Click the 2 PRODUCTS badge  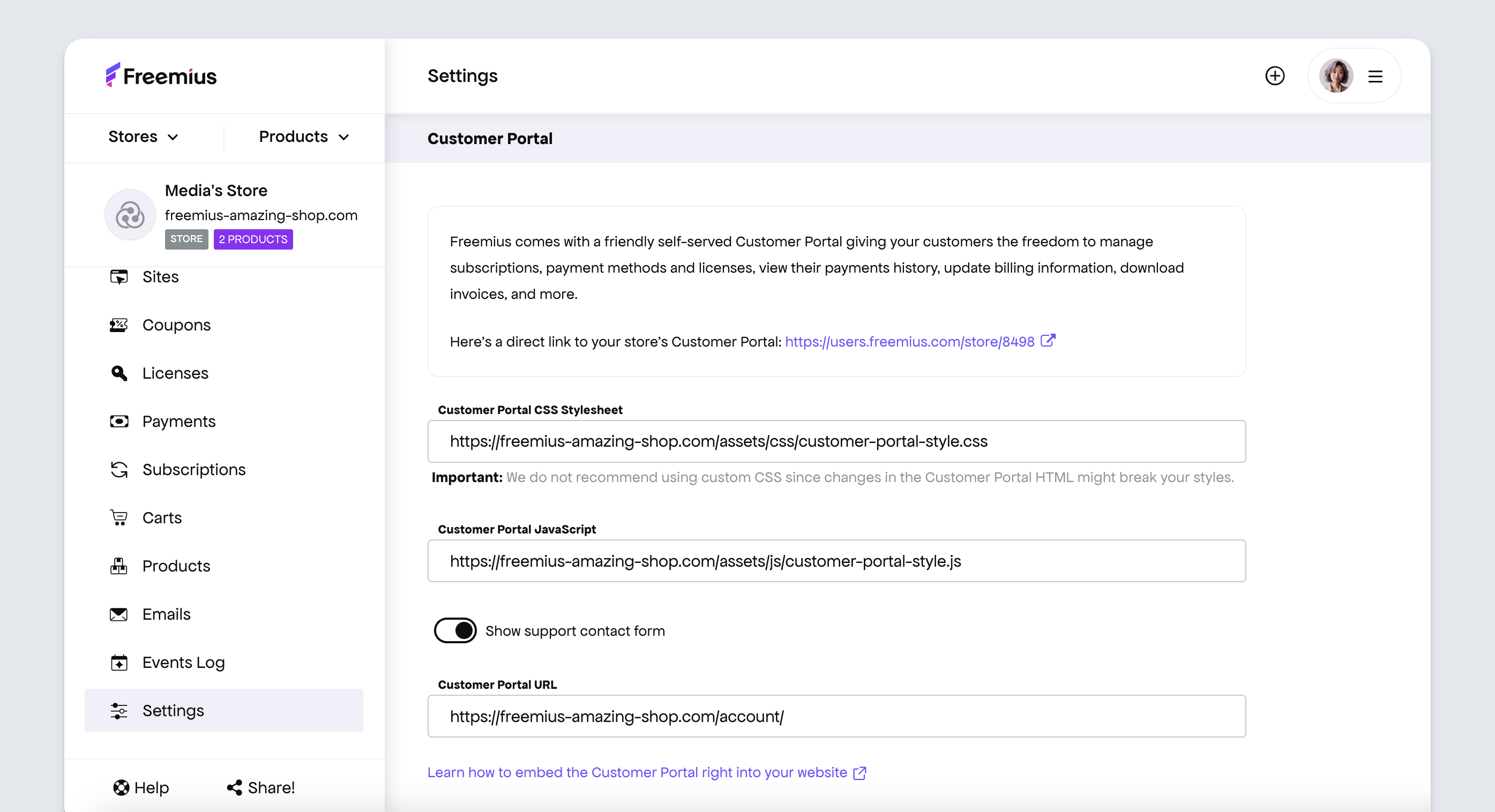(x=253, y=239)
